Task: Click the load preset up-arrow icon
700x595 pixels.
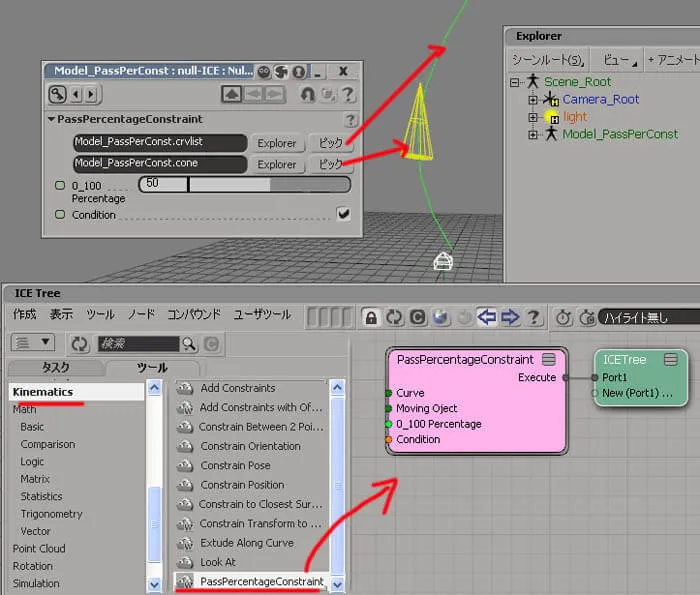Action: tap(232, 94)
